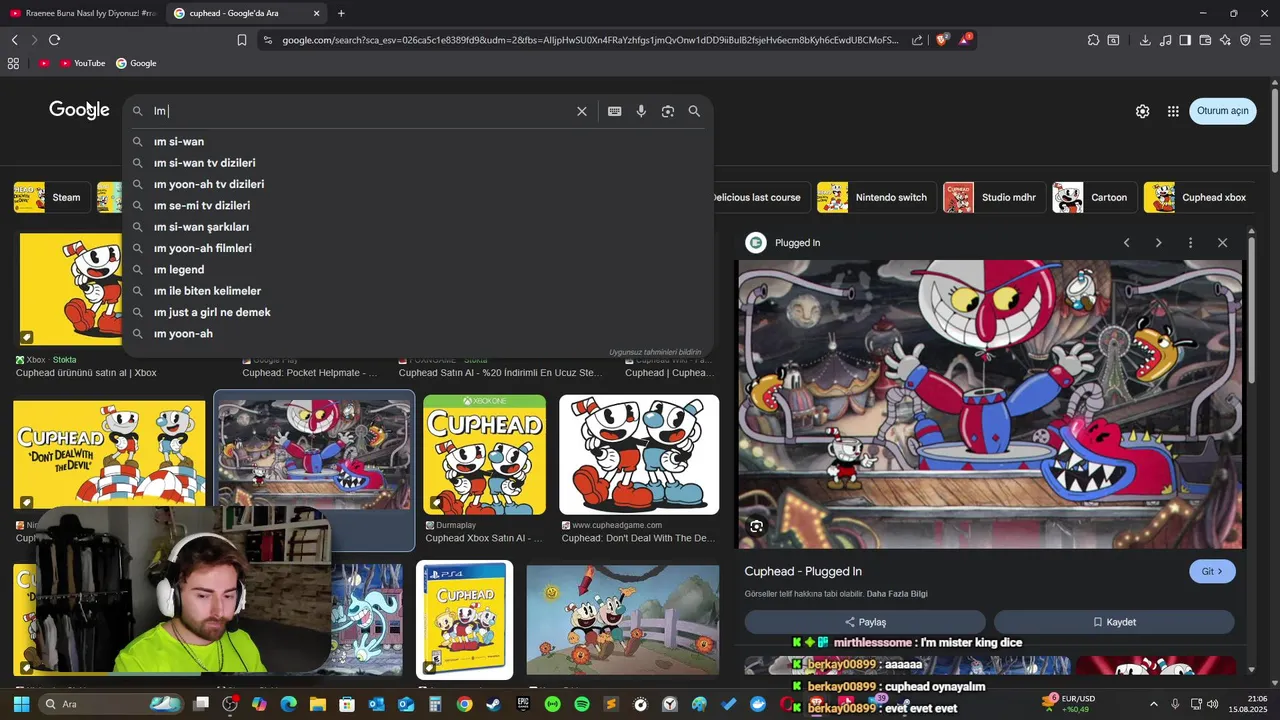Show previous image in preview panel
The width and height of the screenshot is (1280, 720).
(x=1126, y=243)
